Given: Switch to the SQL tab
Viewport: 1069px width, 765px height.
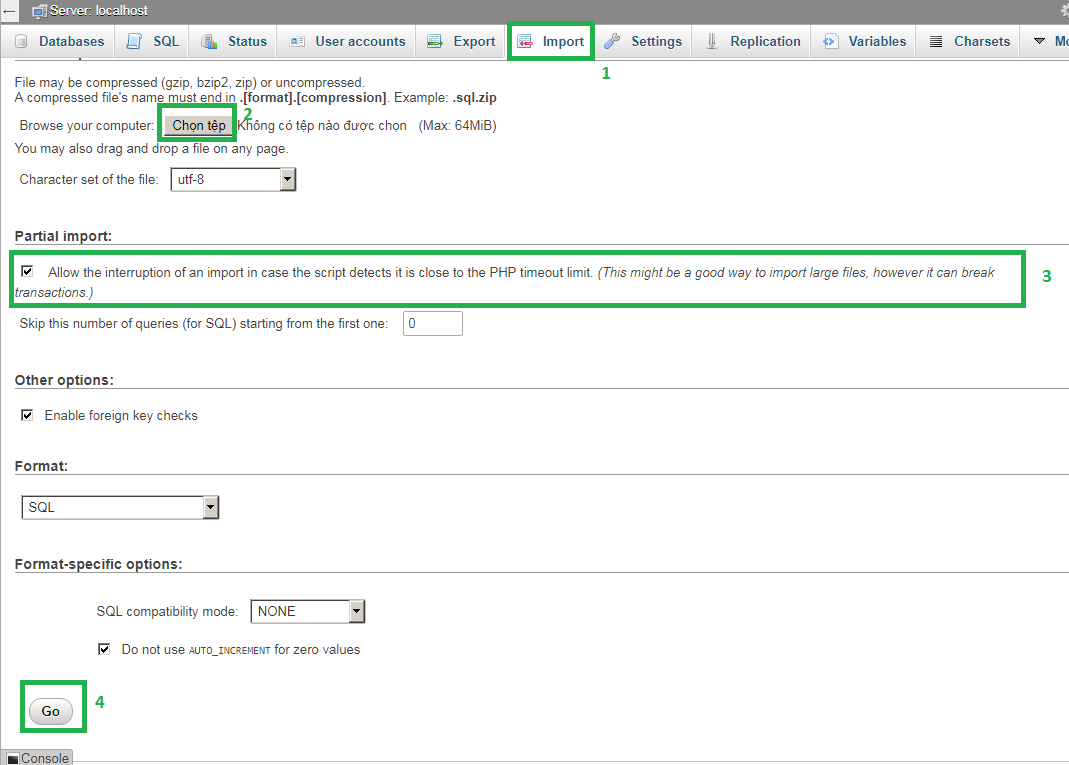Looking at the screenshot, I should (x=153, y=42).
